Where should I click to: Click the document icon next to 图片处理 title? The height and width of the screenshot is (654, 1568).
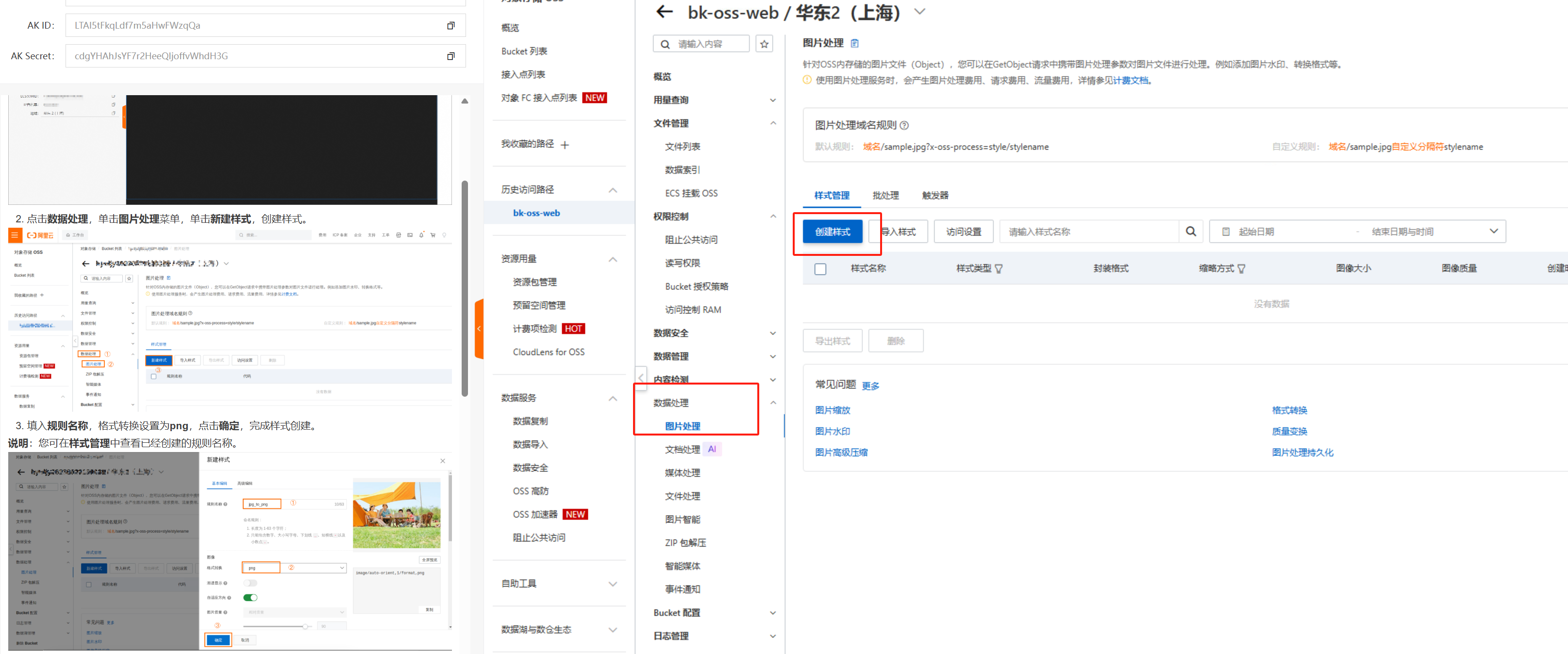click(854, 43)
